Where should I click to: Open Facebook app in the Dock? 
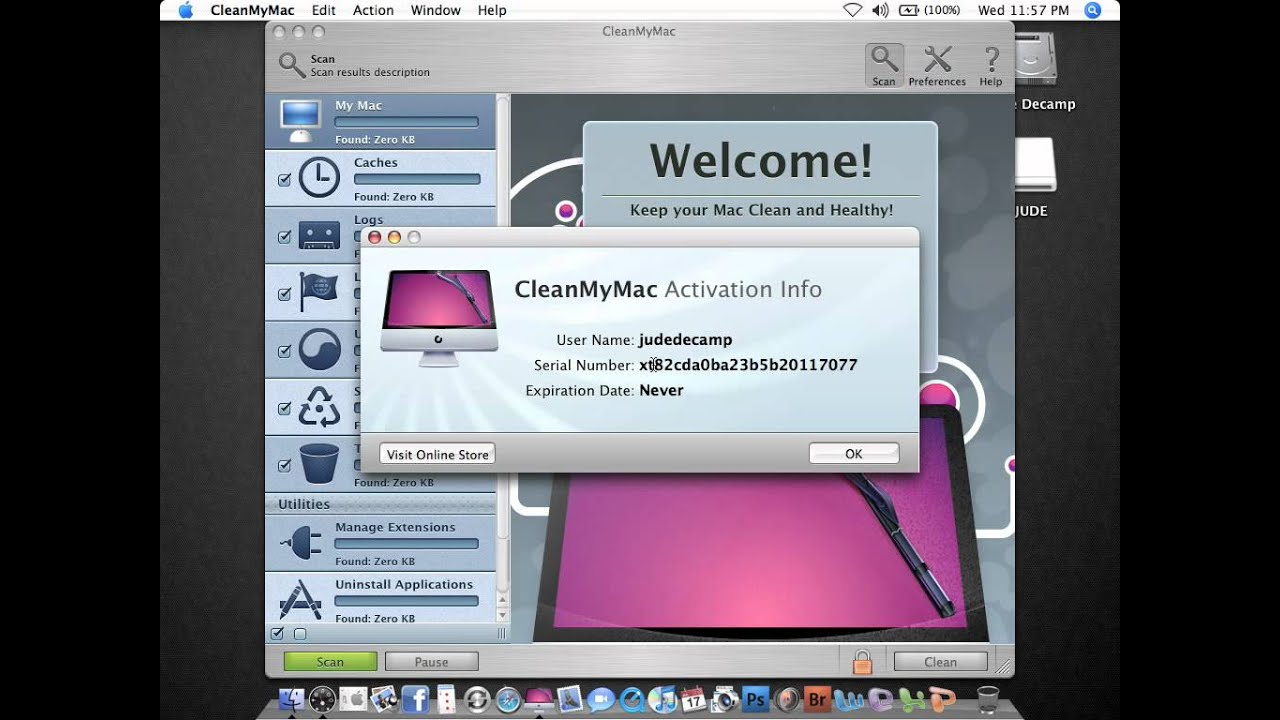click(415, 699)
